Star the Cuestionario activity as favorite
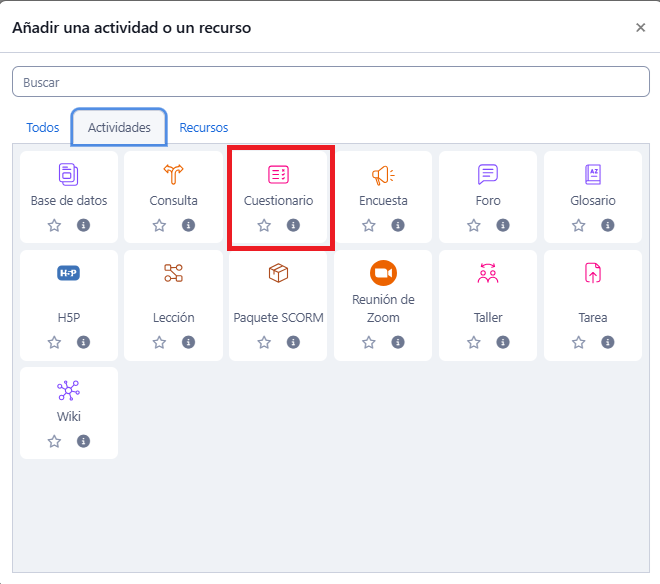 264,225
